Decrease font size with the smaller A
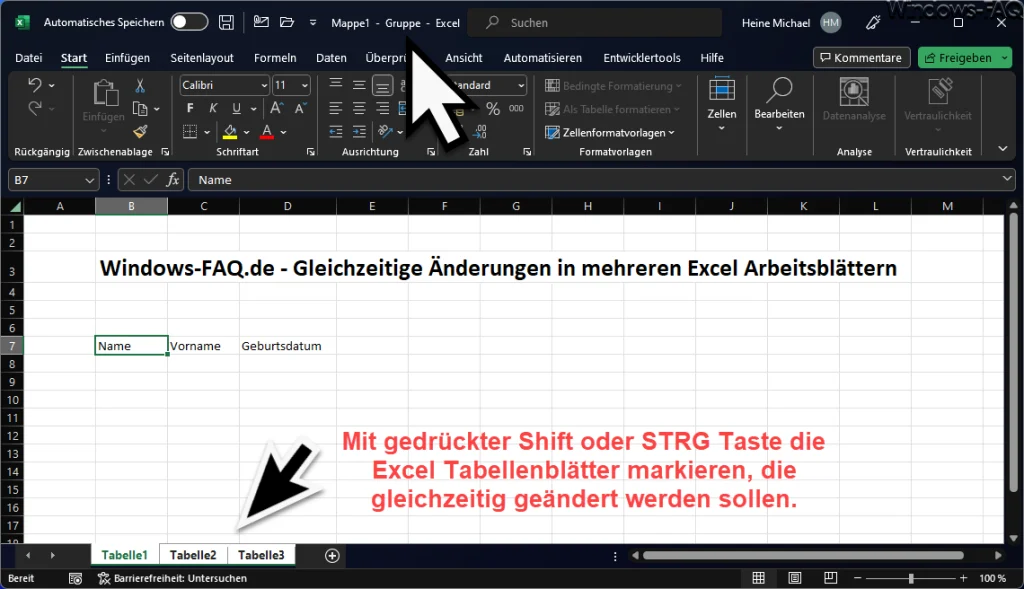Screen dimensions: 1024x589 [x=300, y=108]
